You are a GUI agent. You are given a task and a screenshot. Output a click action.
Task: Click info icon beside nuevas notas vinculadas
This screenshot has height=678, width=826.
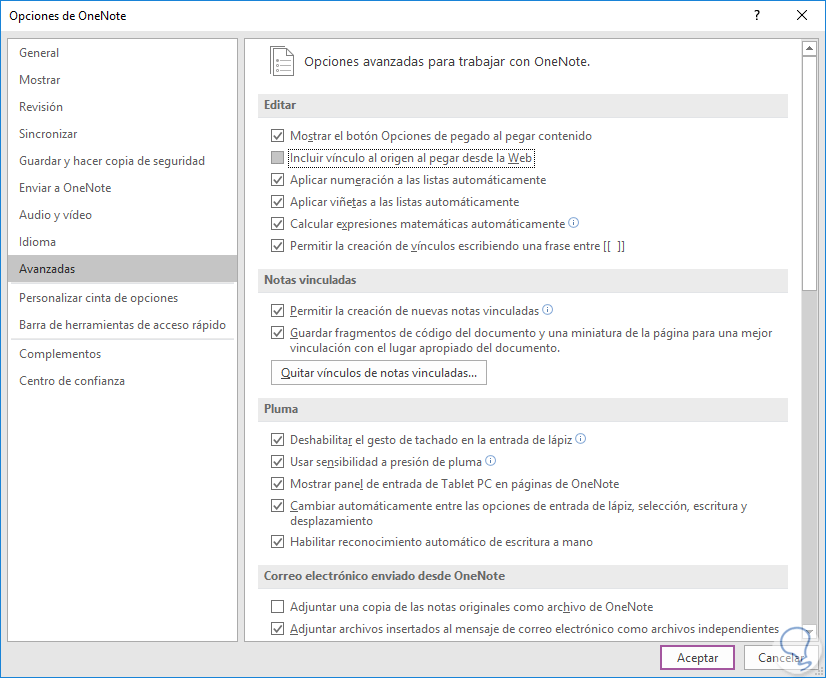(547, 310)
